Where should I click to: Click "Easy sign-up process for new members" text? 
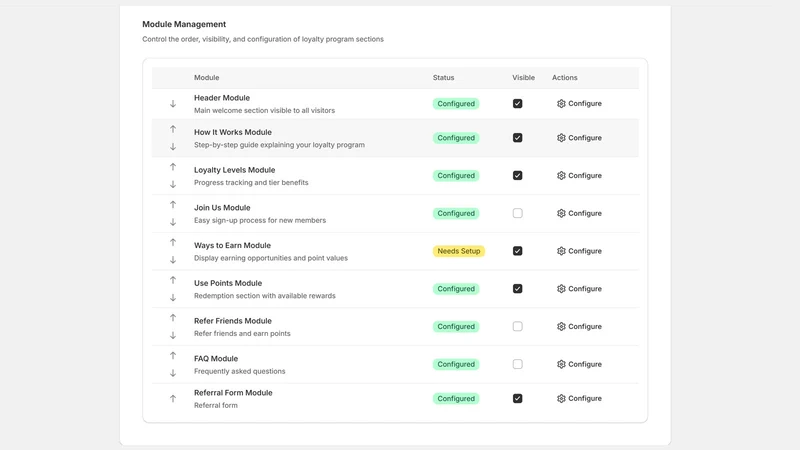click(260, 220)
